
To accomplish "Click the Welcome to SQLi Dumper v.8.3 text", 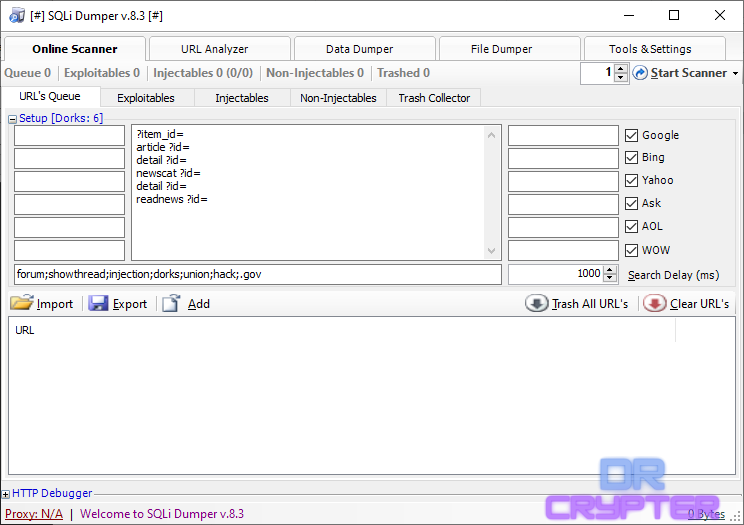I will click(x=162, y=514).
